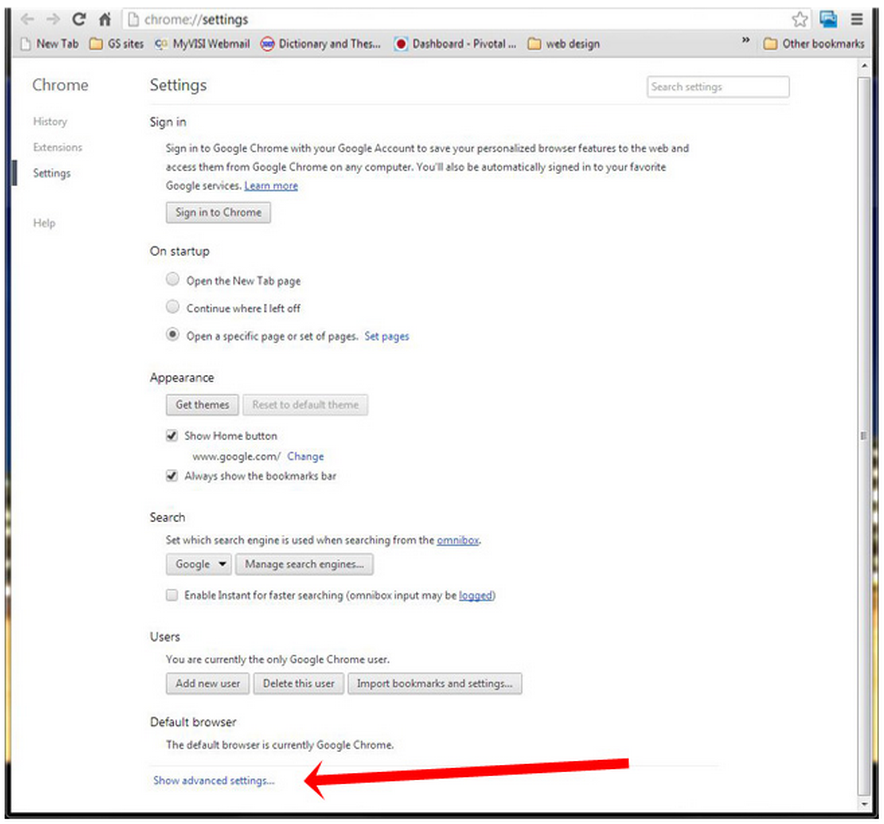Open the omnibox link
The image size is (884, 824).
click(458, 541)
